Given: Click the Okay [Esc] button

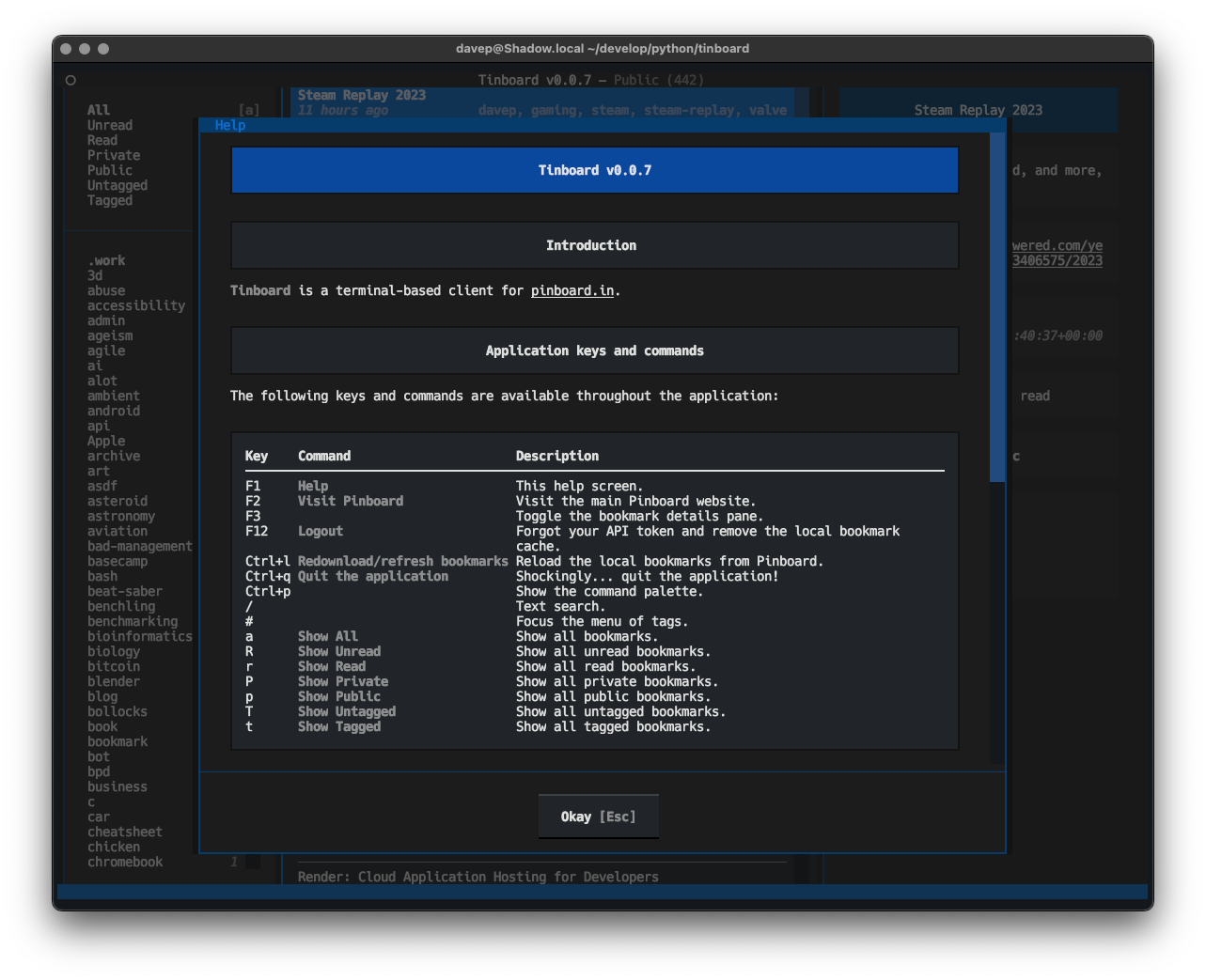Looking at the screenshot, I should (598, 817).
